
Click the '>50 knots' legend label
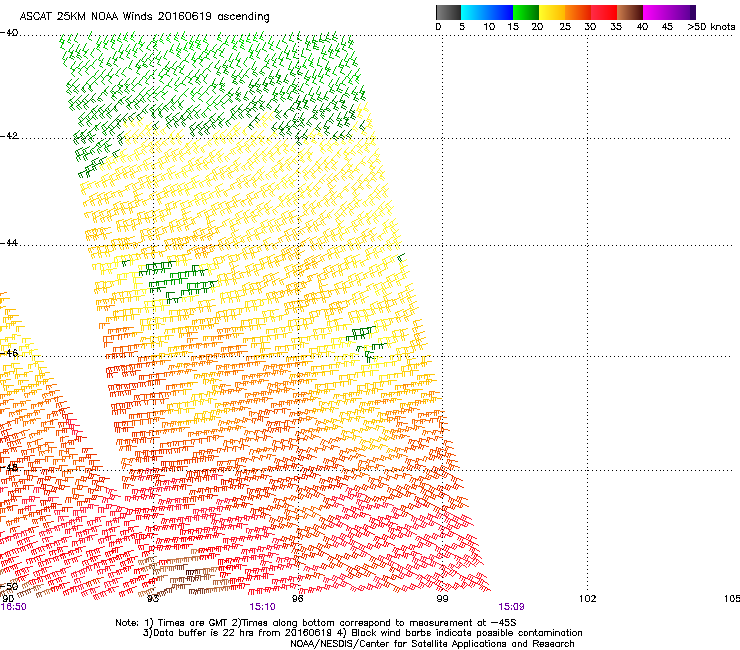711,26
